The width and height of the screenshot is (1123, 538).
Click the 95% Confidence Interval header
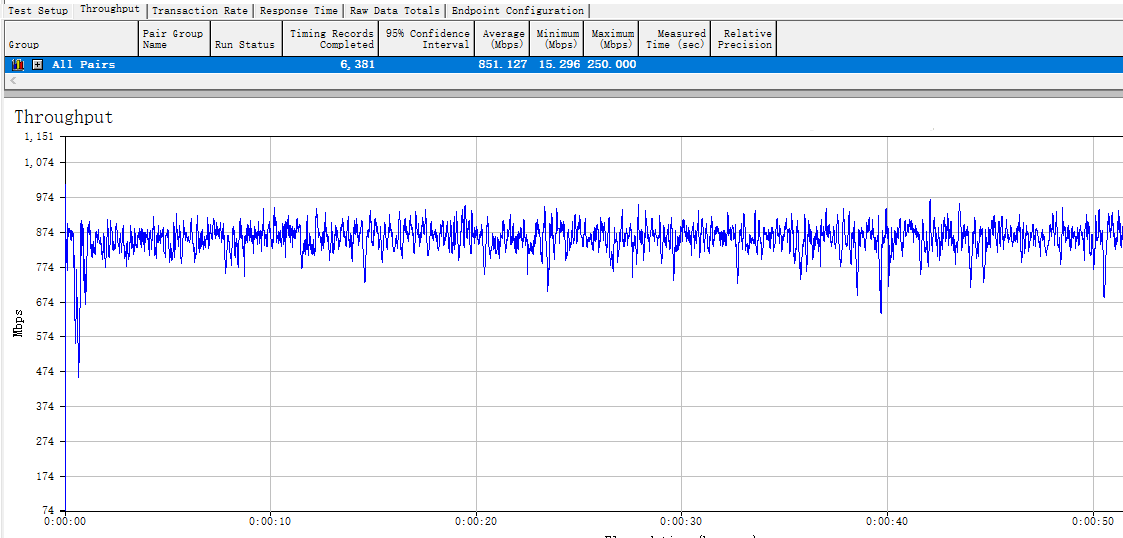point(426,39)
